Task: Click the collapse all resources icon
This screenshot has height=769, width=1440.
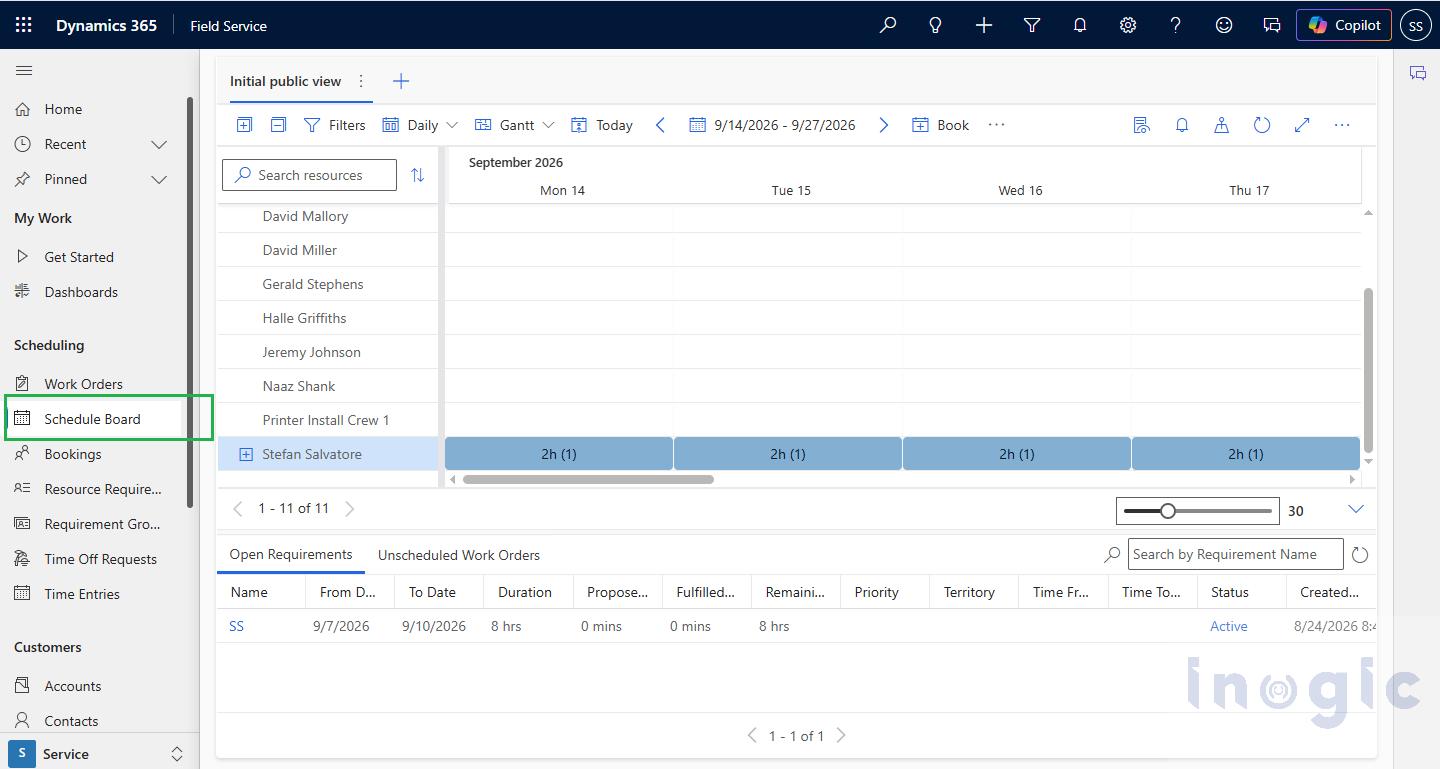Action: pos(279,125)
